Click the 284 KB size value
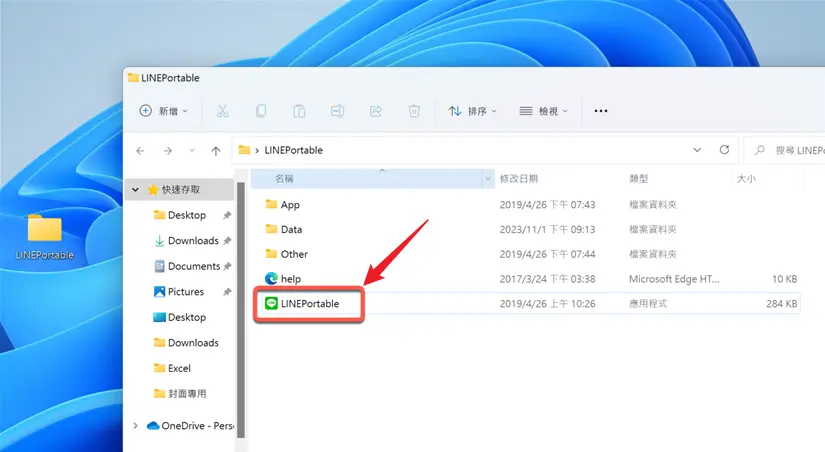This screenshot has width=825, height=452. pos(781,304)
